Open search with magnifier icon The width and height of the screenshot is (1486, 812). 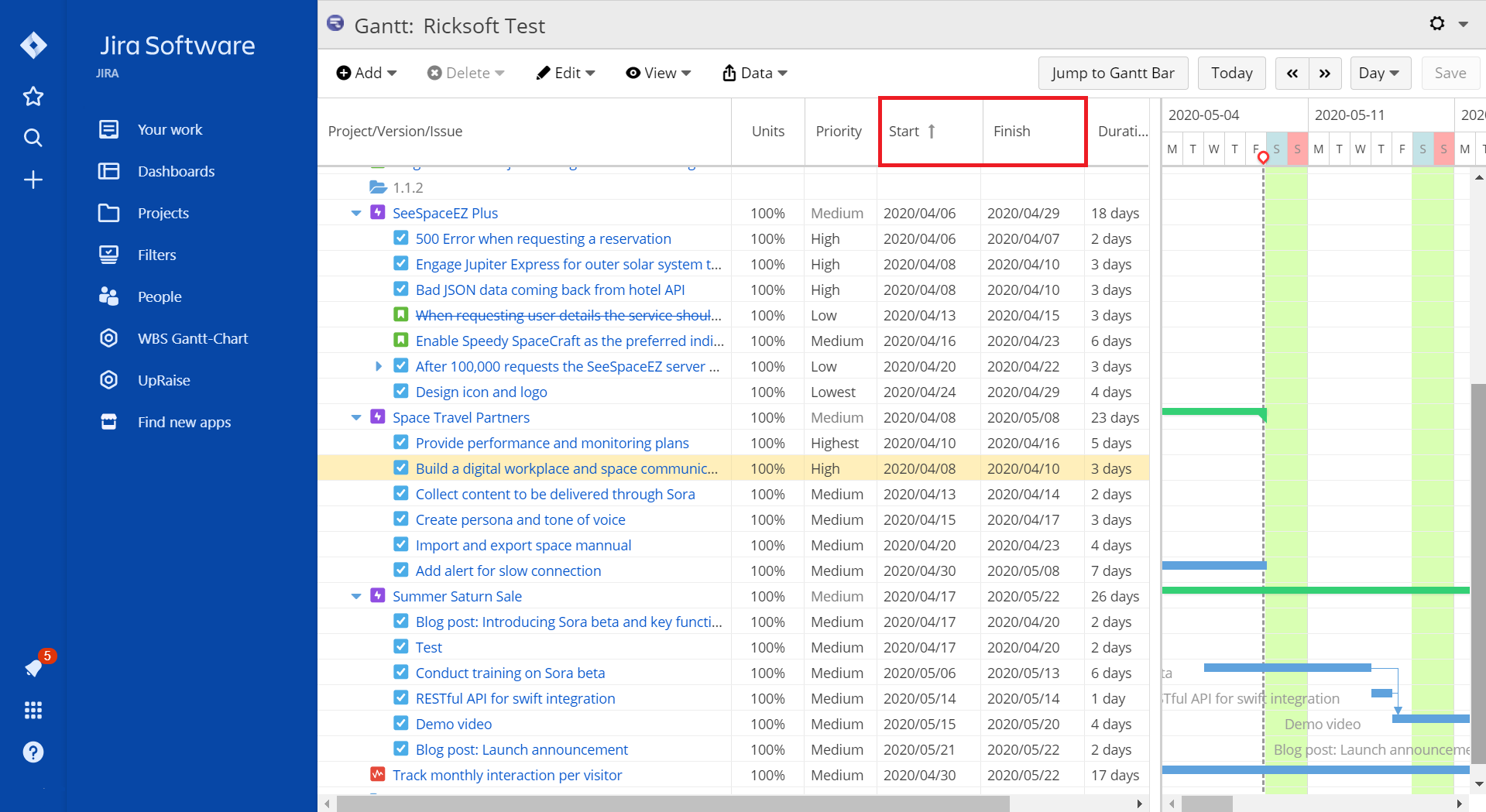[33, 138]
